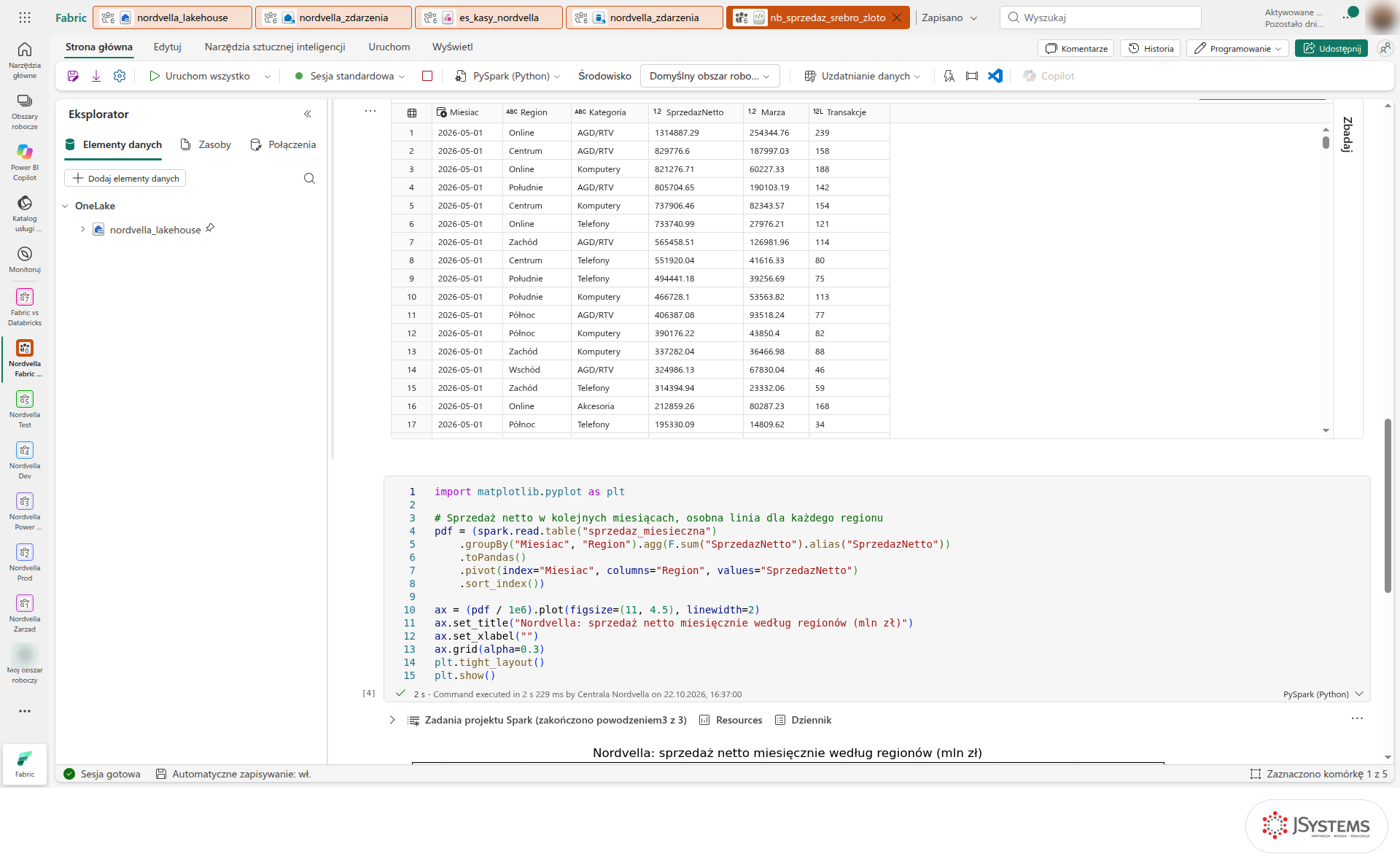1400x865 pixels.
Task: Open the Uruchom wszystko dropdown arrow
Action: pyautogui.click(x=268, y=77)
